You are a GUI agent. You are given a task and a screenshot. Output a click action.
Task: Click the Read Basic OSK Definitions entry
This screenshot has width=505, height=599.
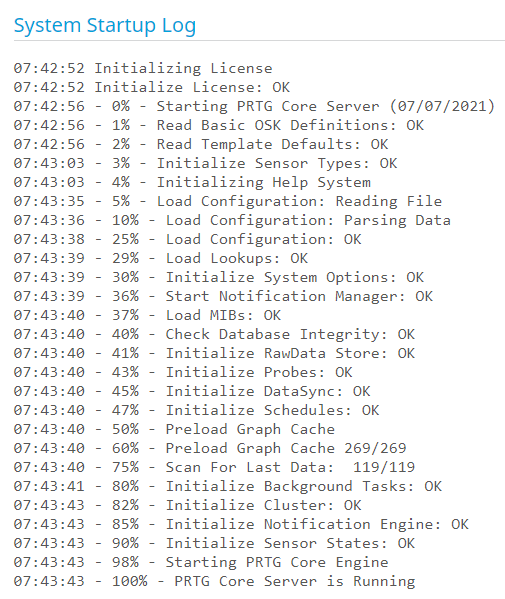tap(219, 125)
